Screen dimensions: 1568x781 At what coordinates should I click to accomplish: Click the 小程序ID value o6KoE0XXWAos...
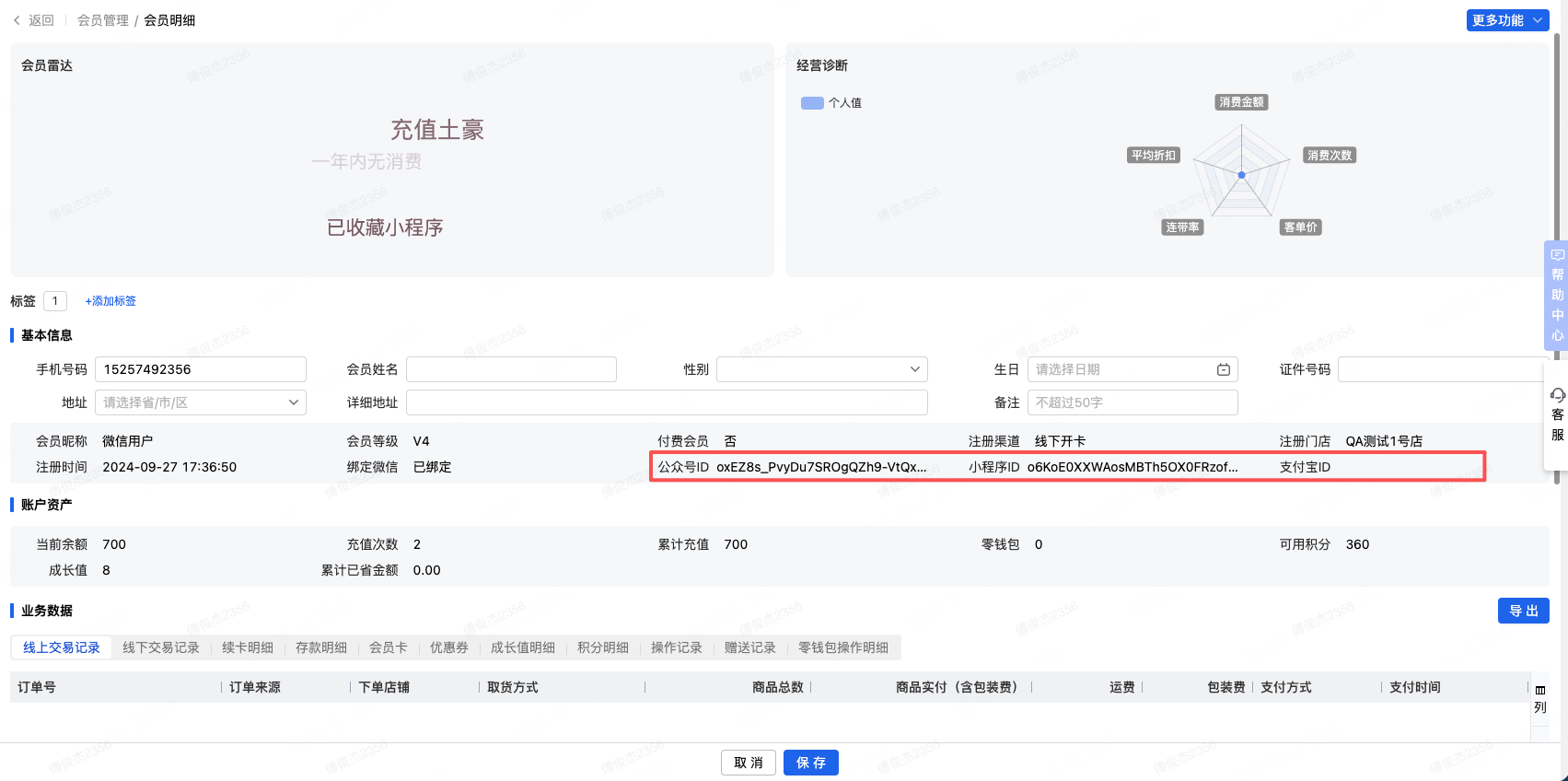1132,467
